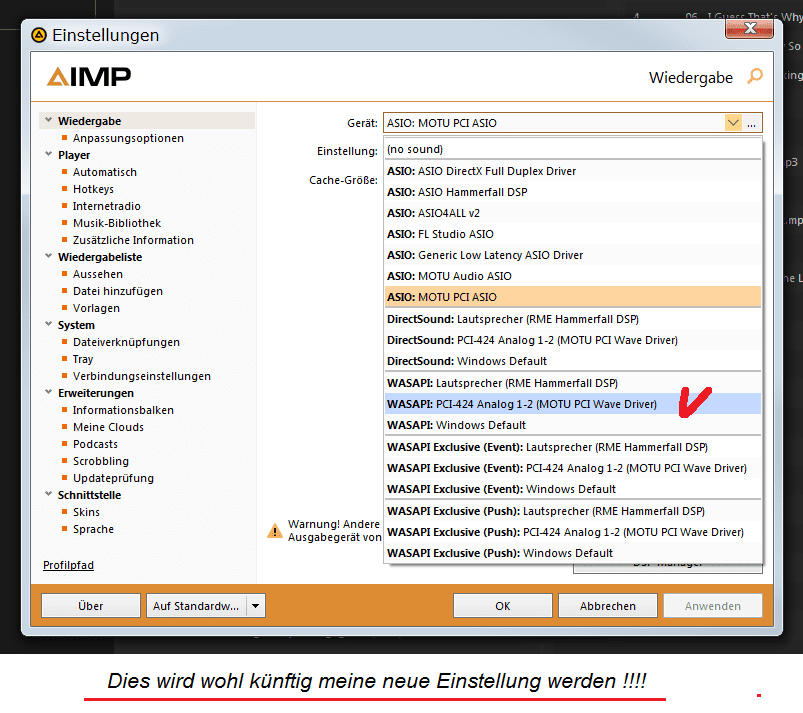Select FL Studio ASIO output

pos(573,234)
